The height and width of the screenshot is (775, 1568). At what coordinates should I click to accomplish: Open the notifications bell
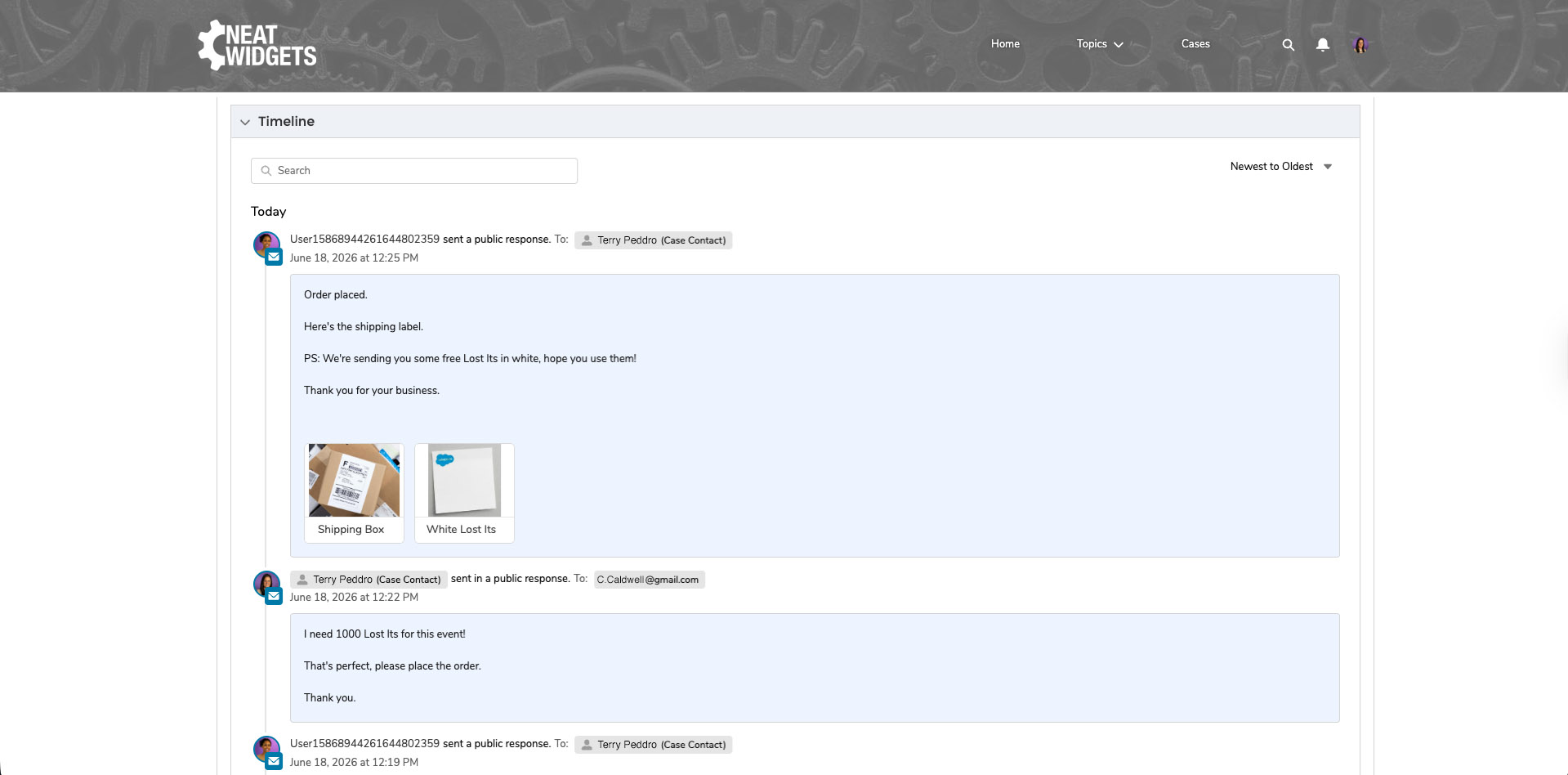pos(1323,45)
